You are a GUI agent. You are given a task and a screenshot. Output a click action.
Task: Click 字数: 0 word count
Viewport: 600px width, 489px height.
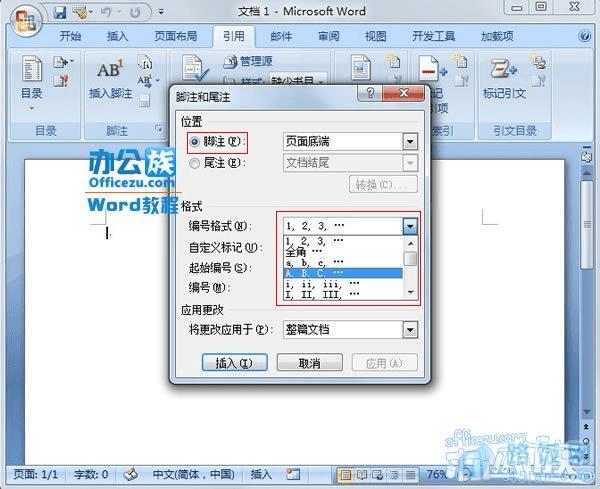click(91, 474)
